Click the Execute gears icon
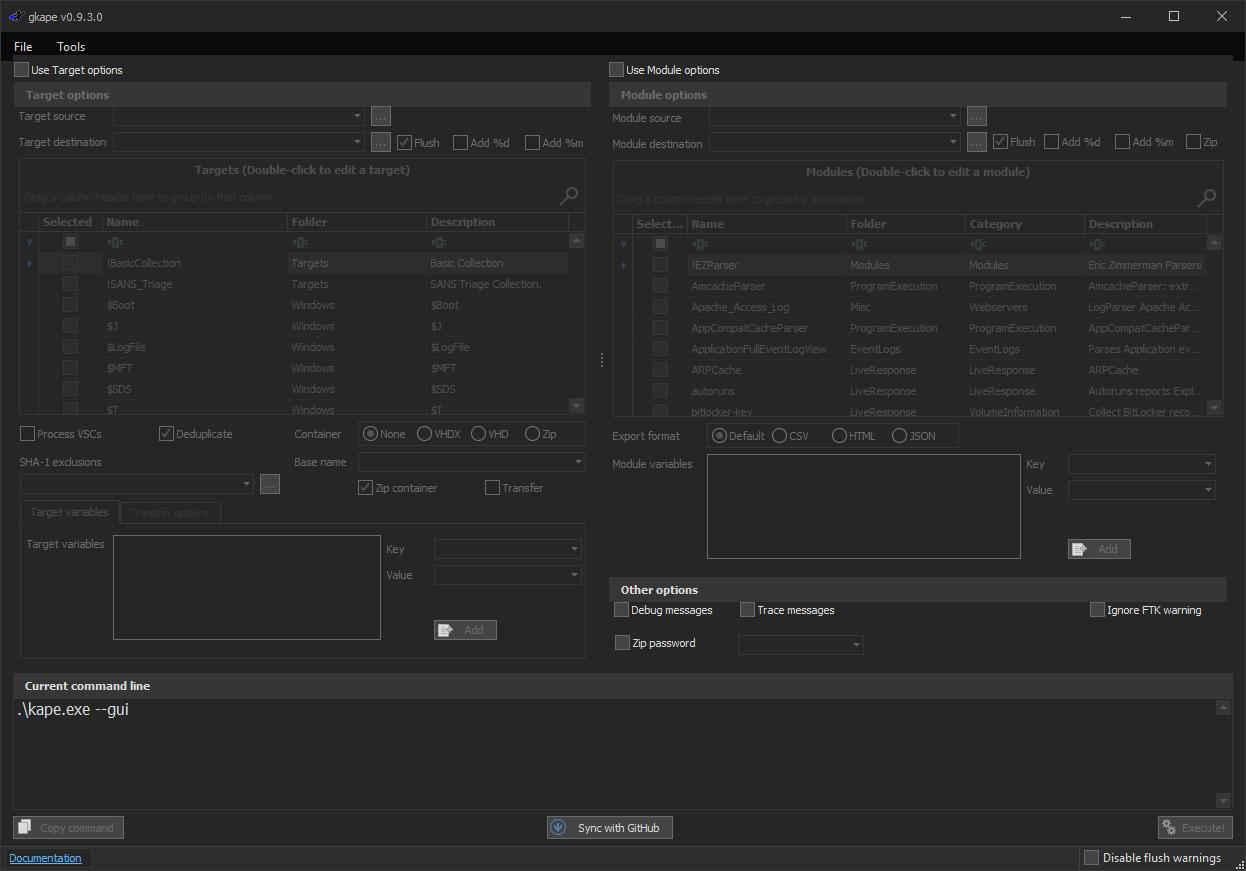Viewport: 1246px width, 871px height. 1168,828
